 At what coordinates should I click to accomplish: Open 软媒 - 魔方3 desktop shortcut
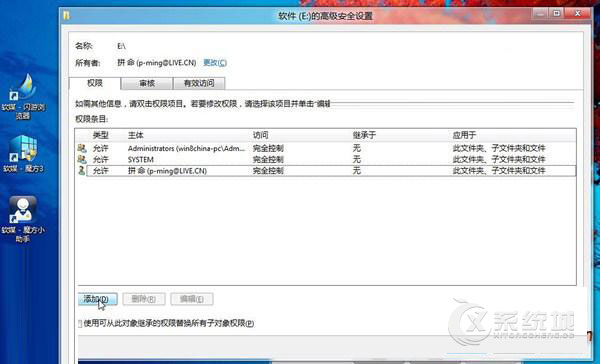pos(23,153)
